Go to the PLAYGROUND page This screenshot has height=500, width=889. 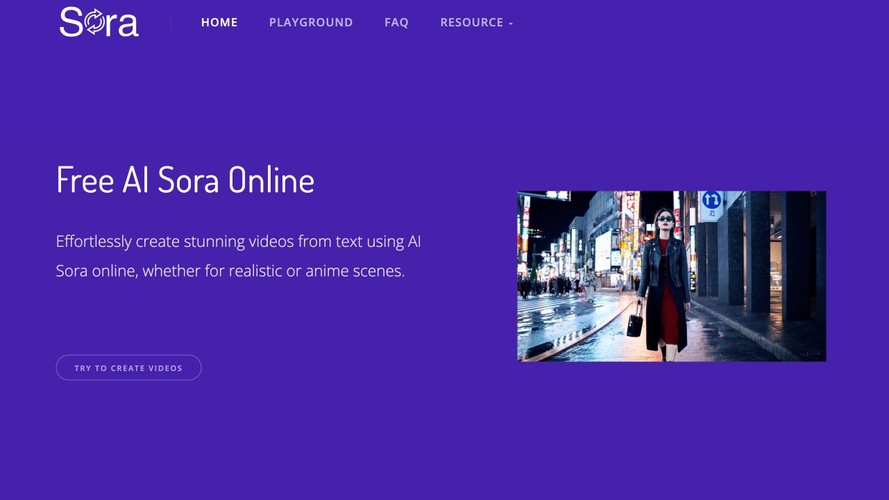[x=311, y=23]
